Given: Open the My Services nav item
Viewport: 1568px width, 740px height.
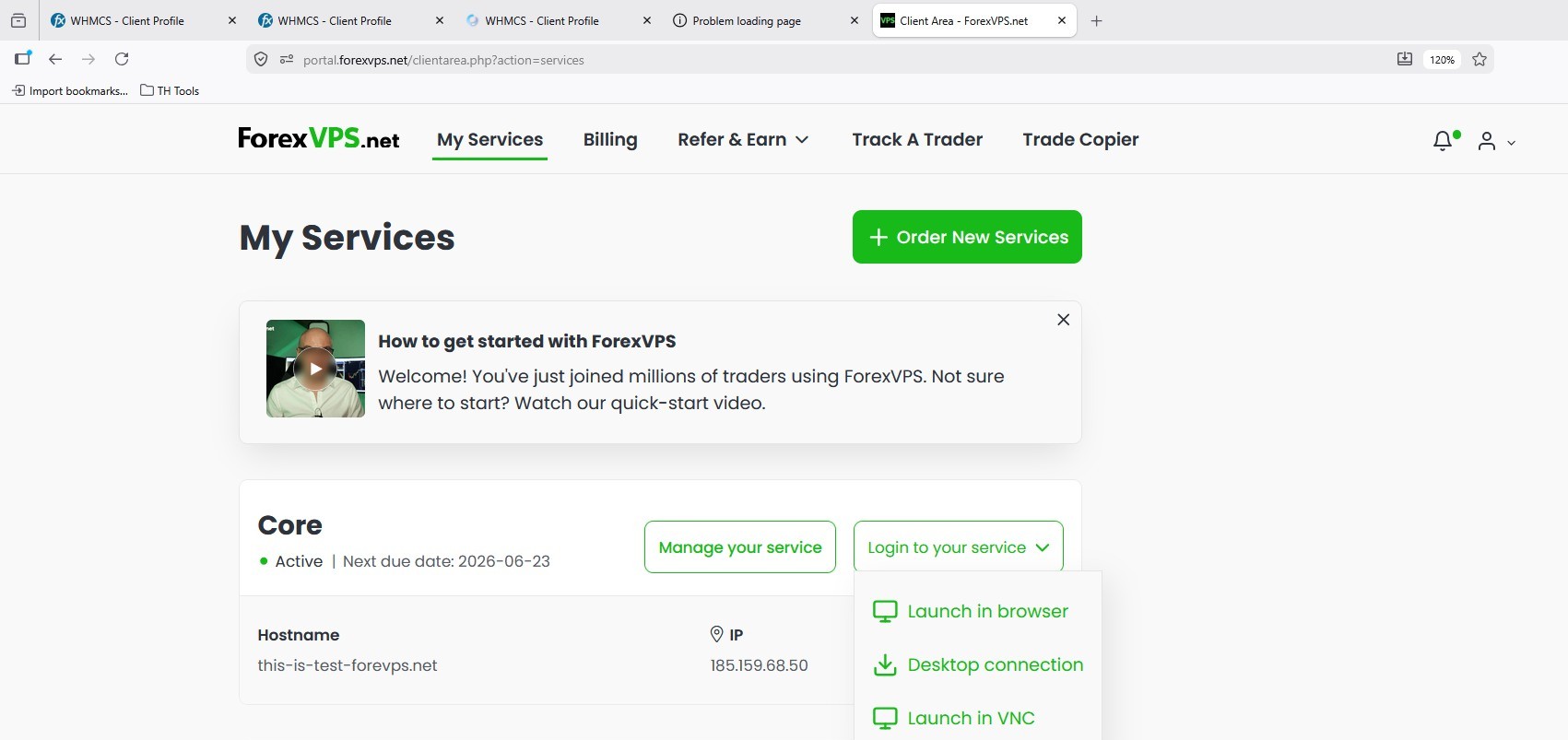Looking at the screenshot, I should pyautogui.click(x=489, y=139).
